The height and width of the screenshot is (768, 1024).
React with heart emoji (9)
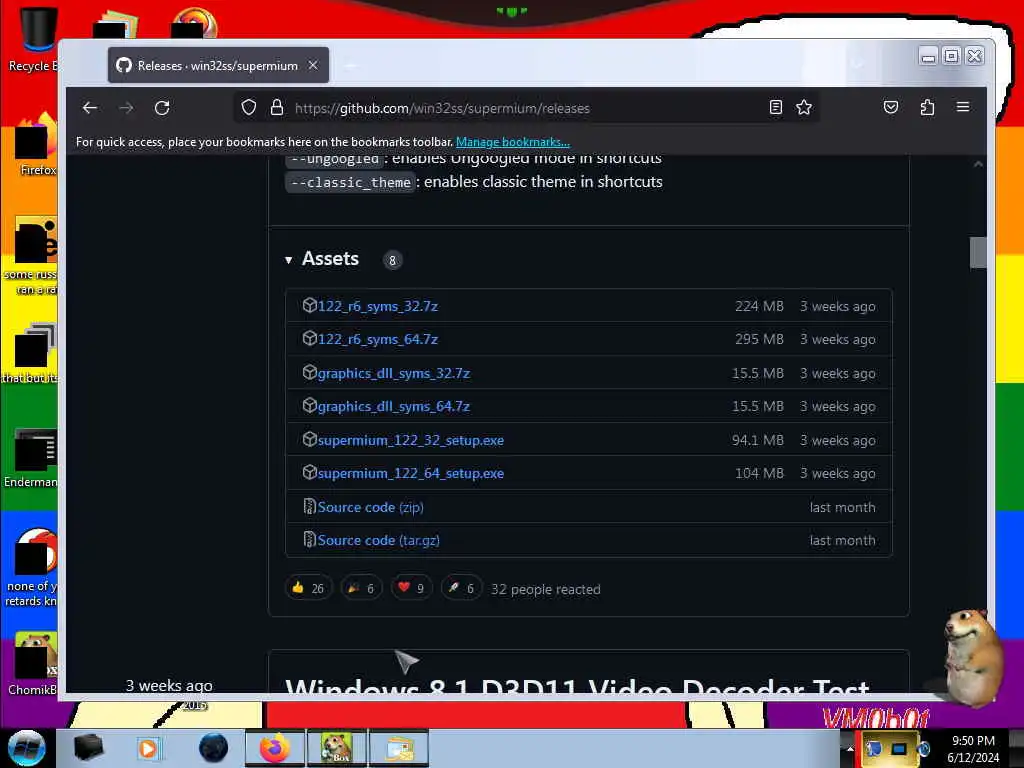pyautogui.click(x=411, y=588)
